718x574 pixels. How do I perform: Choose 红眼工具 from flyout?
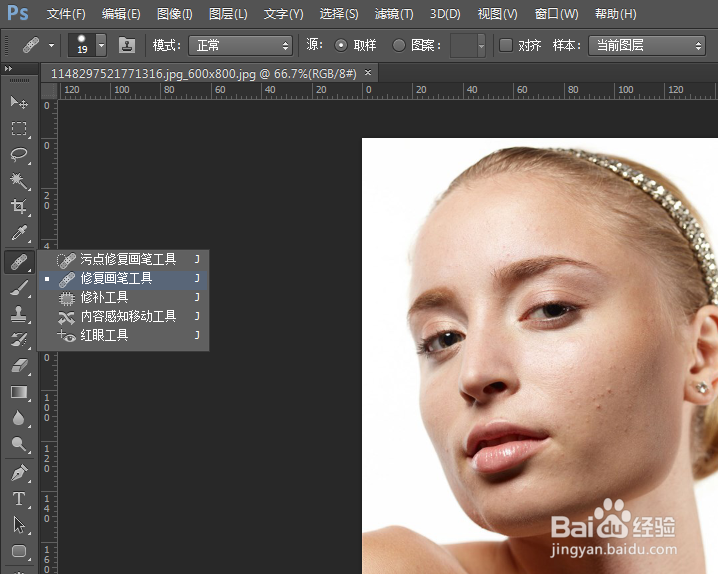[123, 336]
